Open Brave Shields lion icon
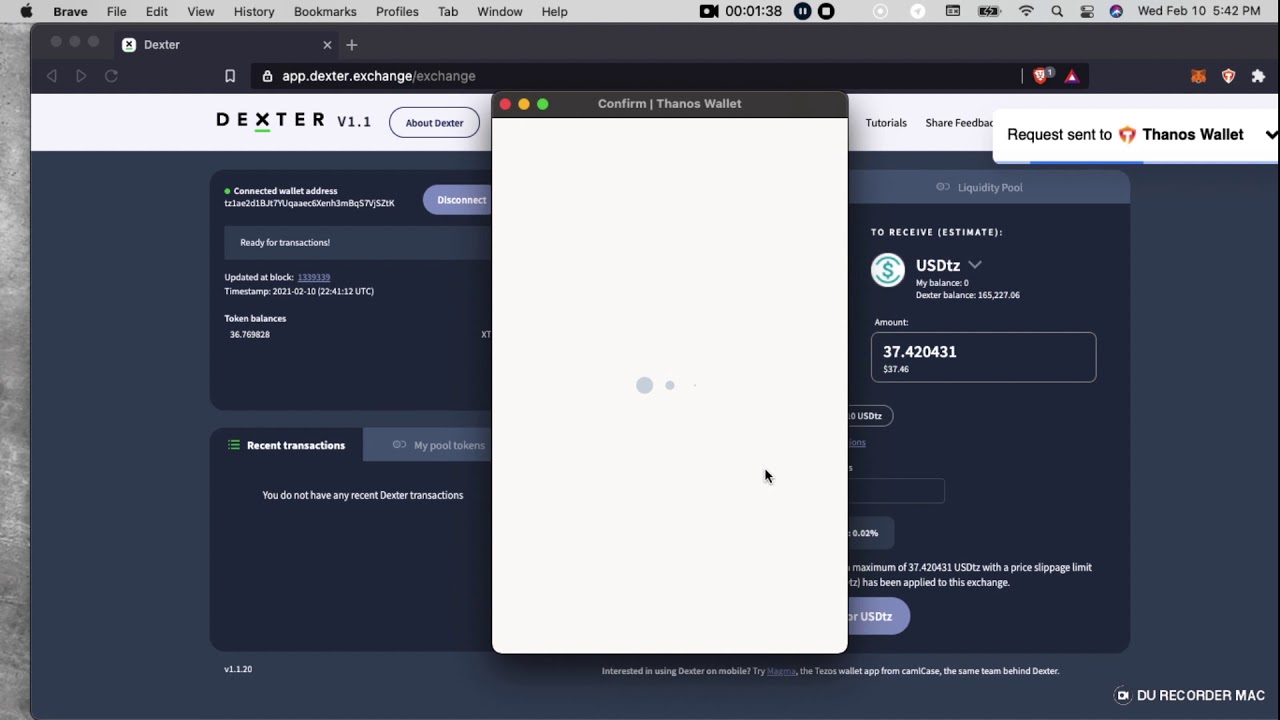 click(1041, 76)
